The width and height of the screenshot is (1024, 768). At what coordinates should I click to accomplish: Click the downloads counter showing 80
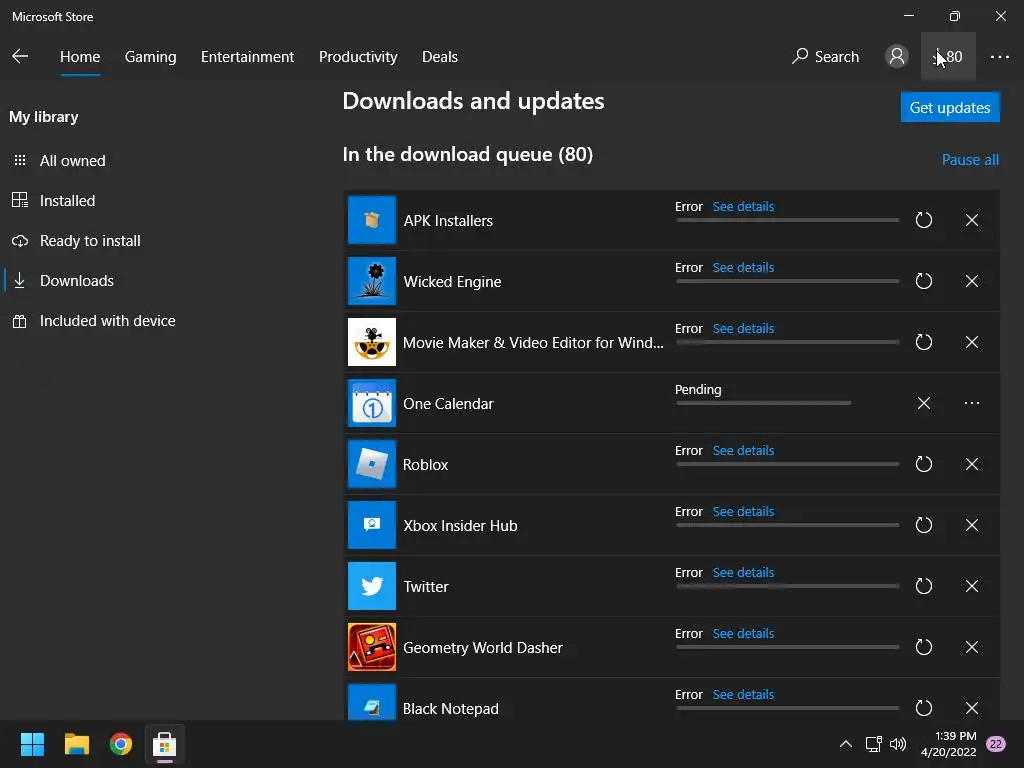click(948, 56)
